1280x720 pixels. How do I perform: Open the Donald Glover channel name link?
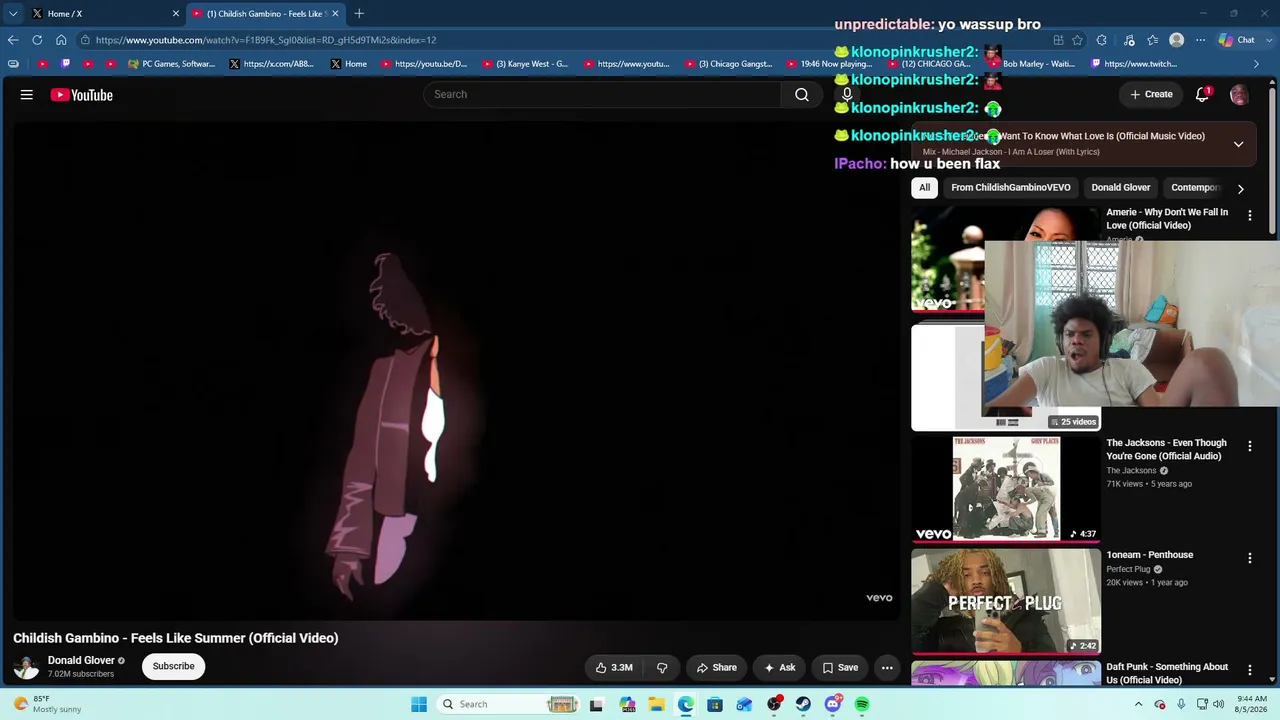point(81,661)
